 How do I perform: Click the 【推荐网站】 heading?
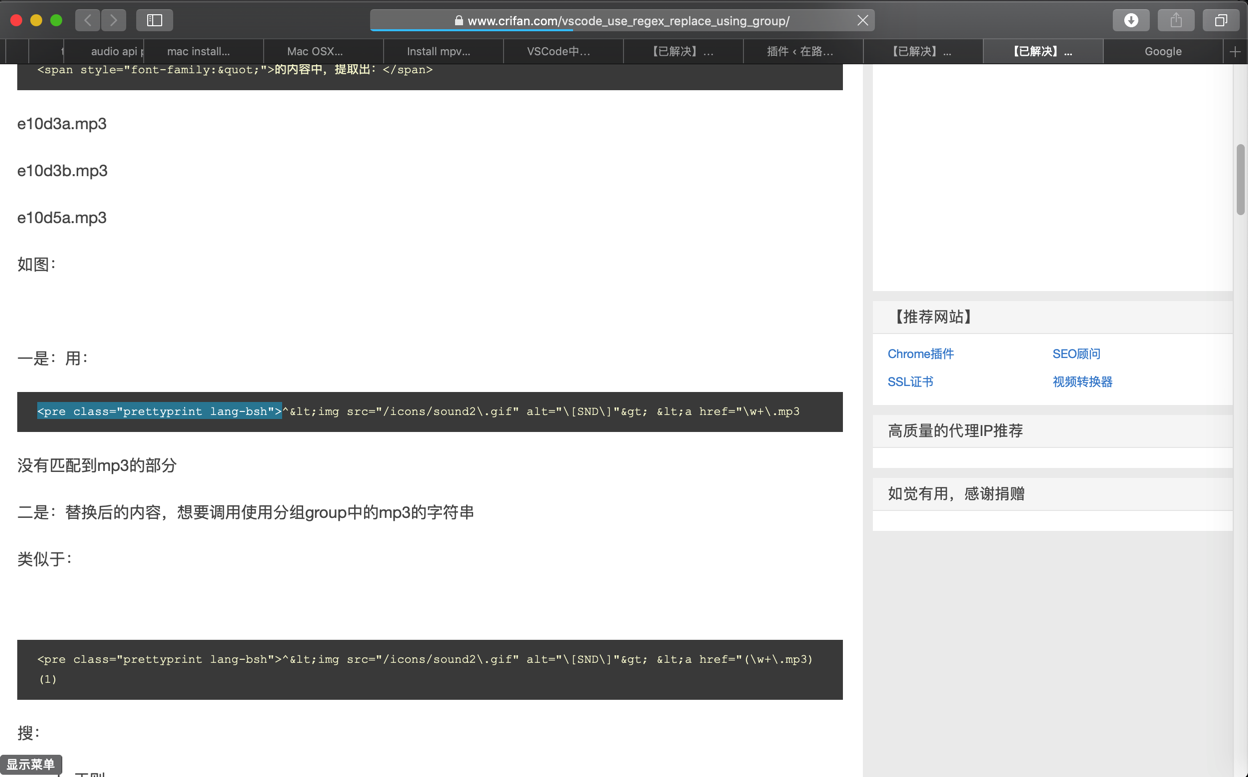click(x=931, y=317)
